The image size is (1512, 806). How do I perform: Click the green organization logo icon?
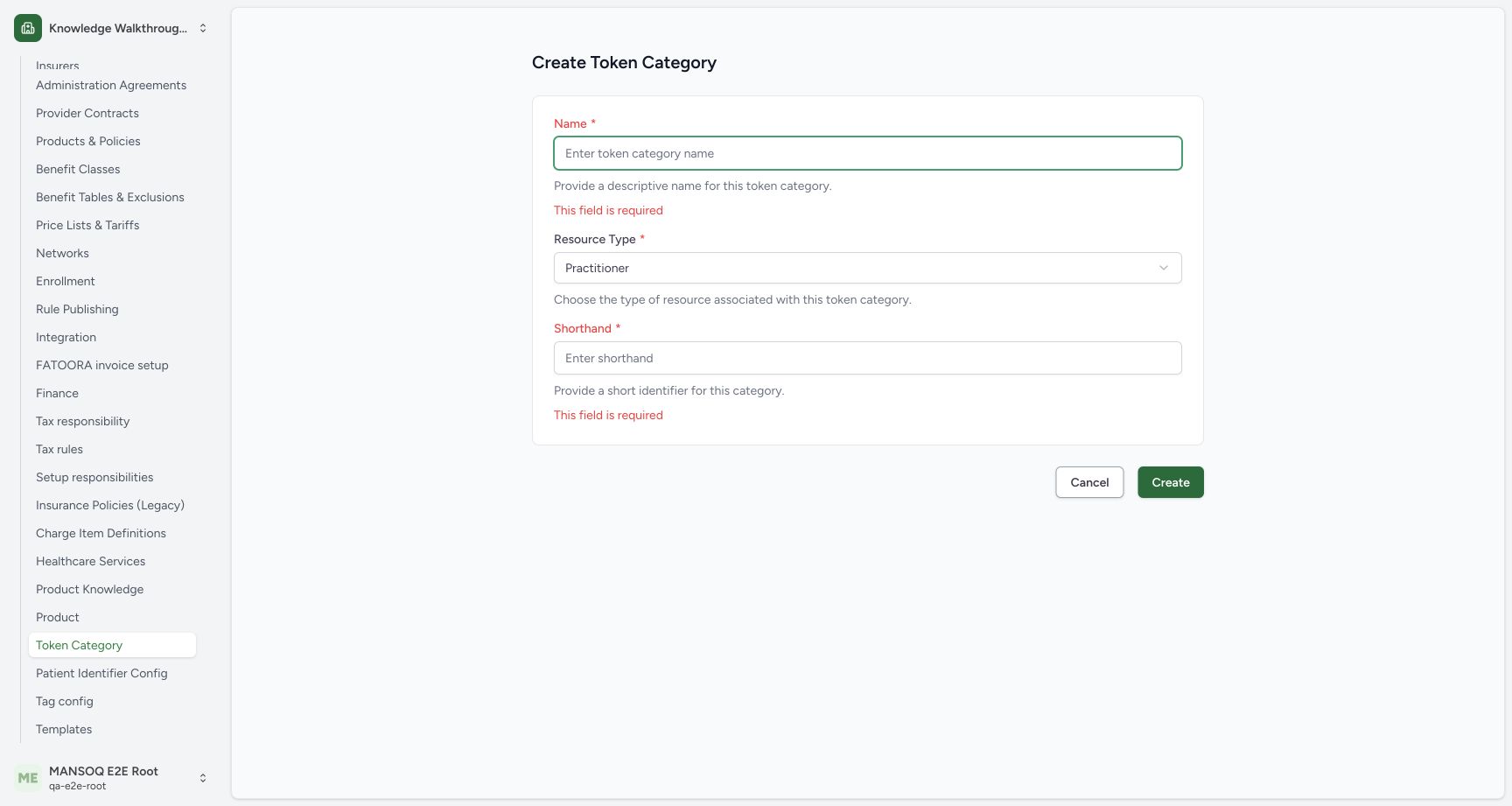(x=28, y=28)
